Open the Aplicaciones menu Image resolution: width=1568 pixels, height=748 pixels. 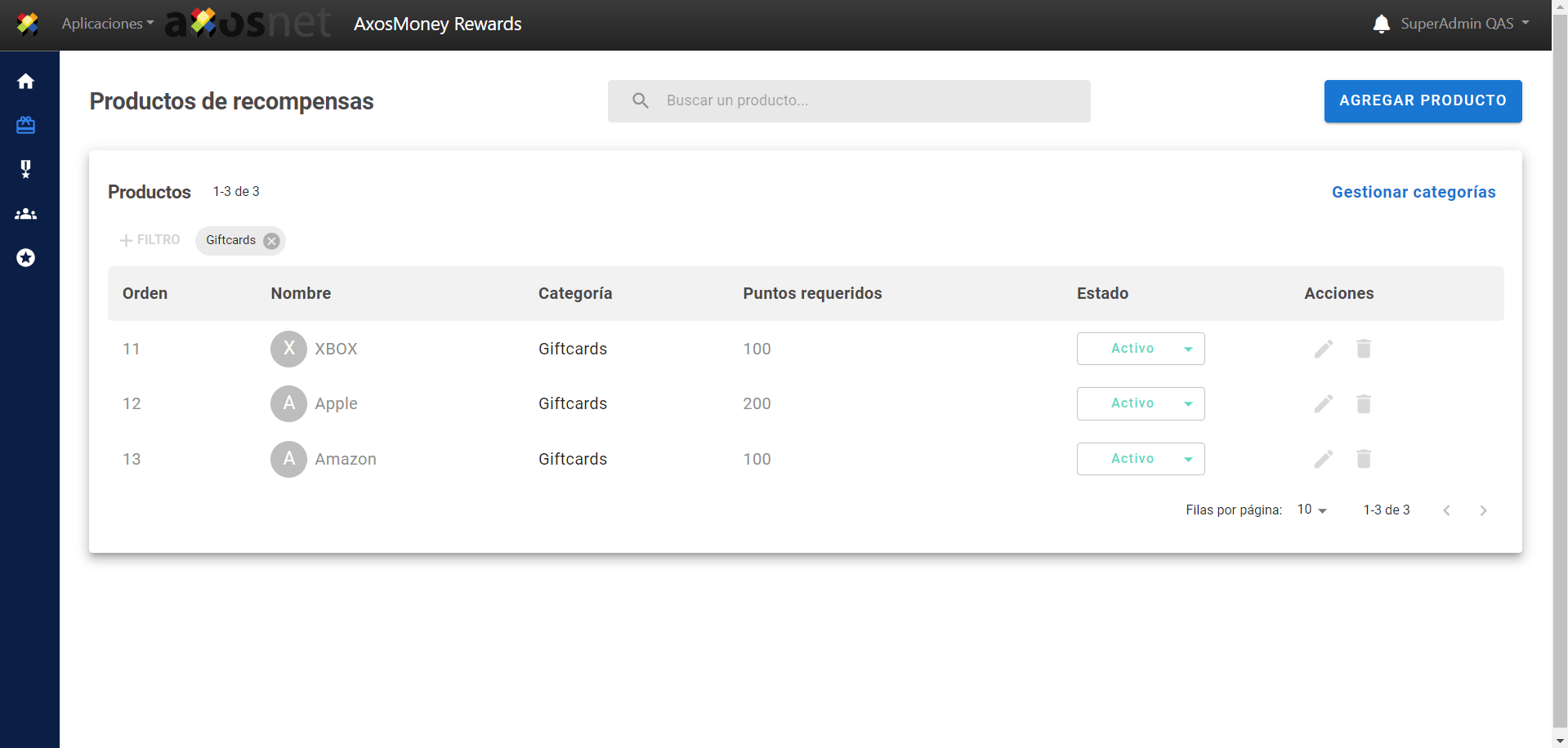[x=107, y=24]
